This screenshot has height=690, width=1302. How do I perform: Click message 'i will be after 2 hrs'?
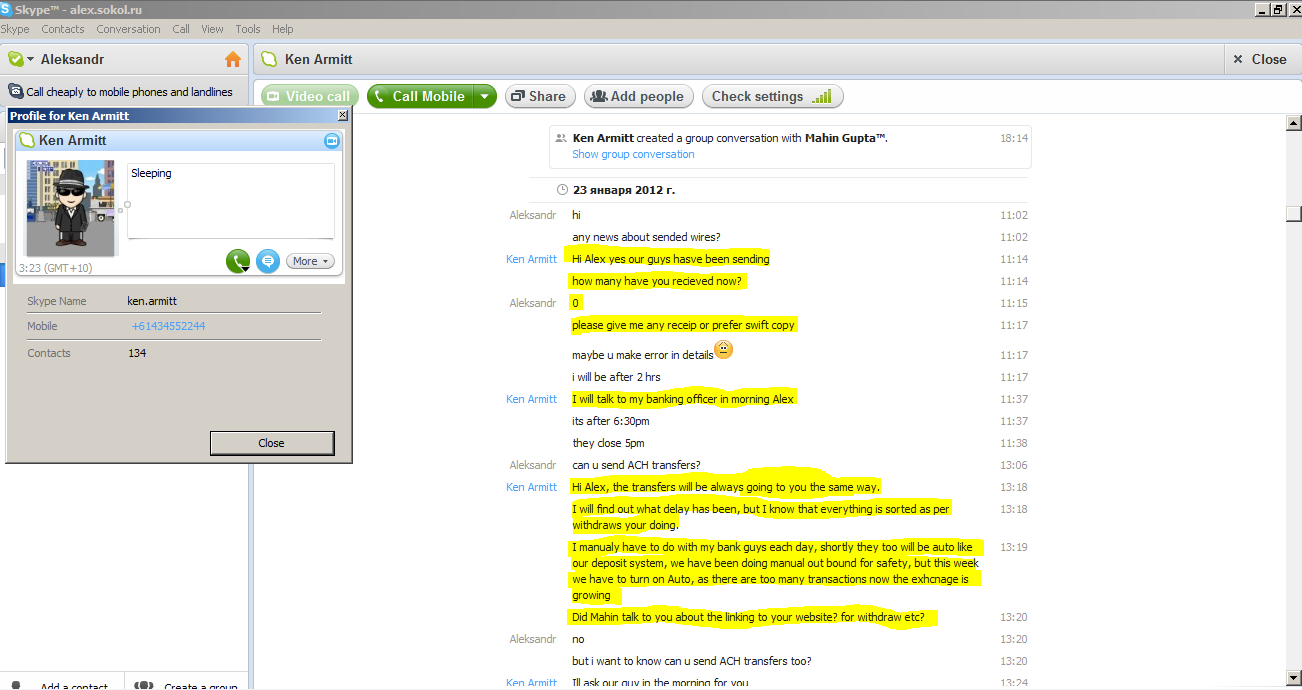[x=616, y=377]
